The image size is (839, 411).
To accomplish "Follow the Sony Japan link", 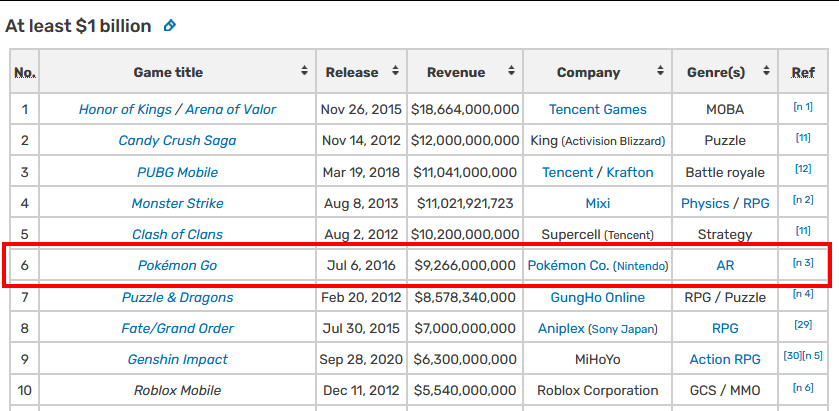I will pyautogui.click(x=623, y=329).
